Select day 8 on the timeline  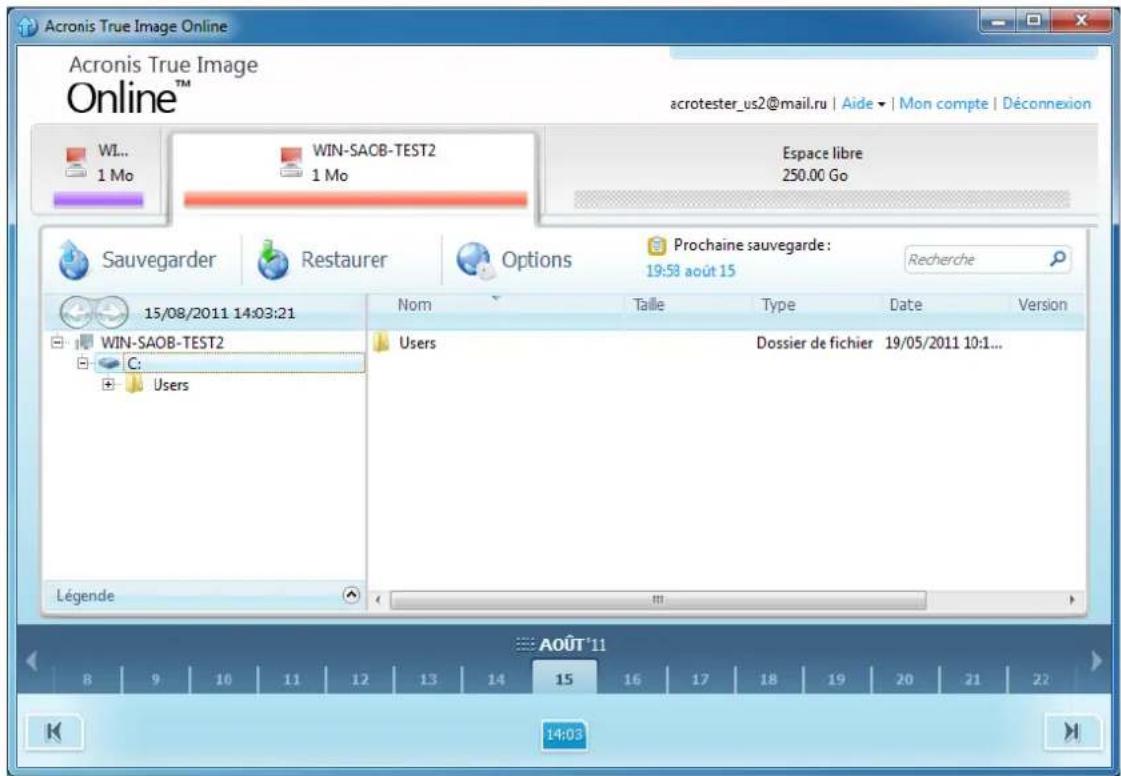87,679
